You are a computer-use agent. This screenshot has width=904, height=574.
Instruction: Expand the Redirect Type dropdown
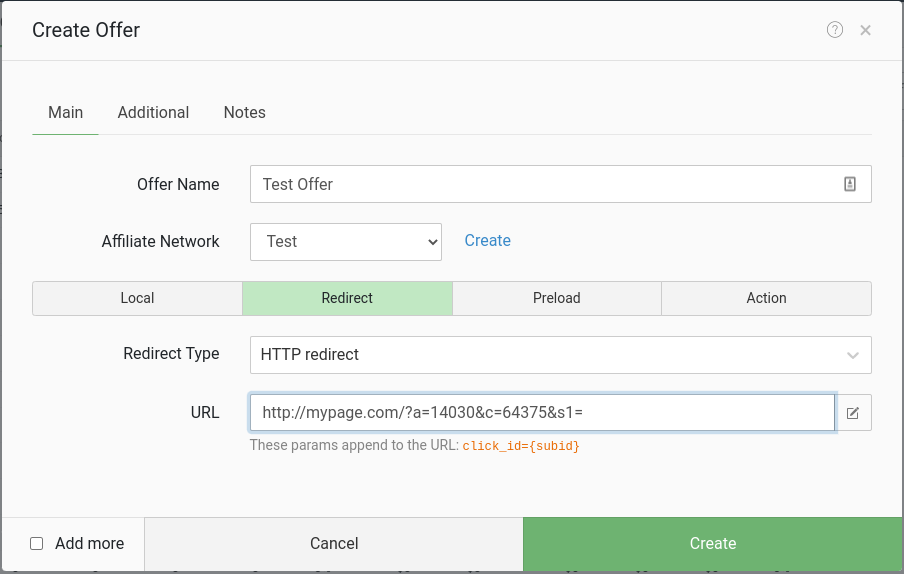click(x=560, y=355)
